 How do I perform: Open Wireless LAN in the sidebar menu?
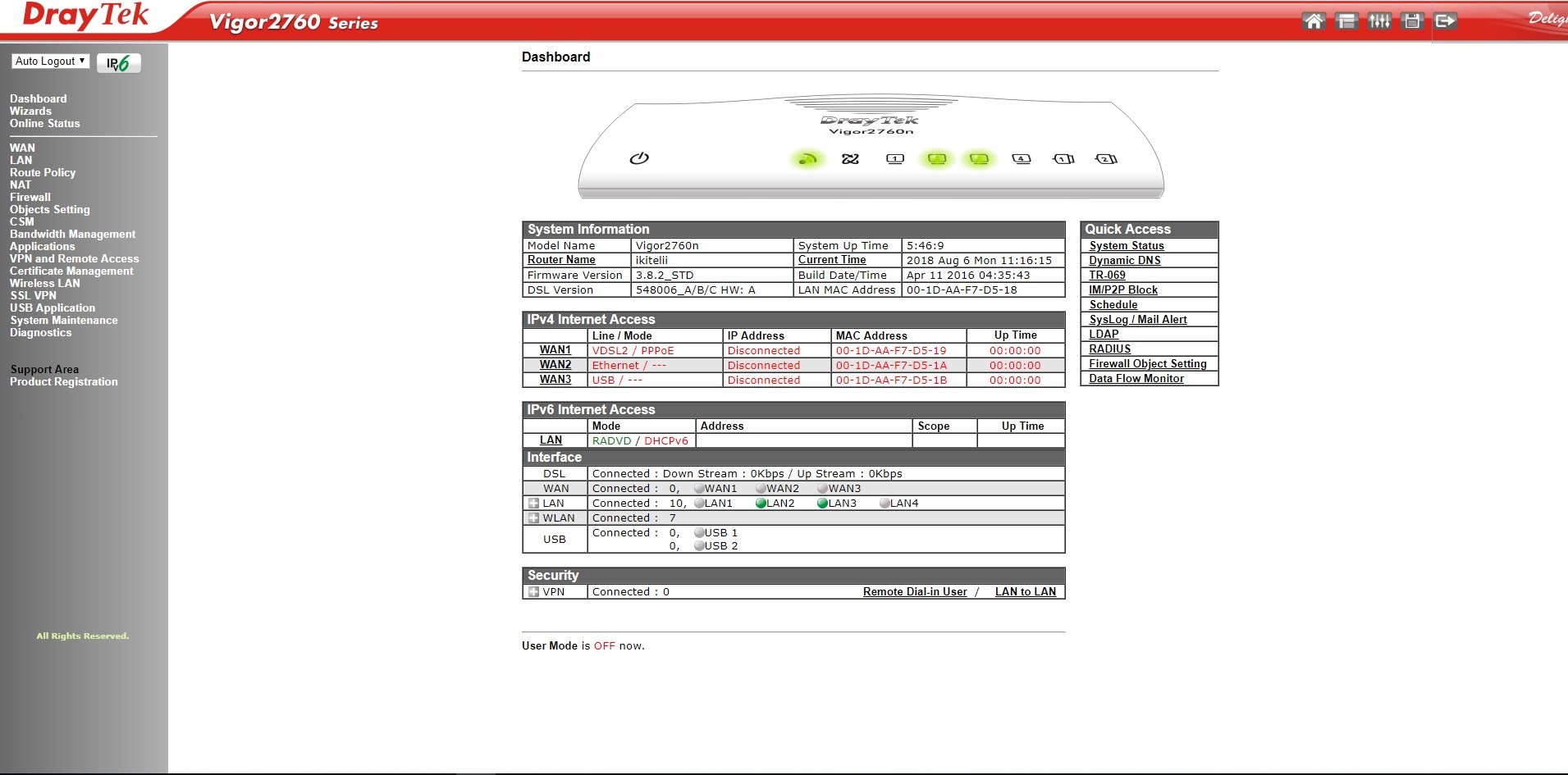[45, 284]
